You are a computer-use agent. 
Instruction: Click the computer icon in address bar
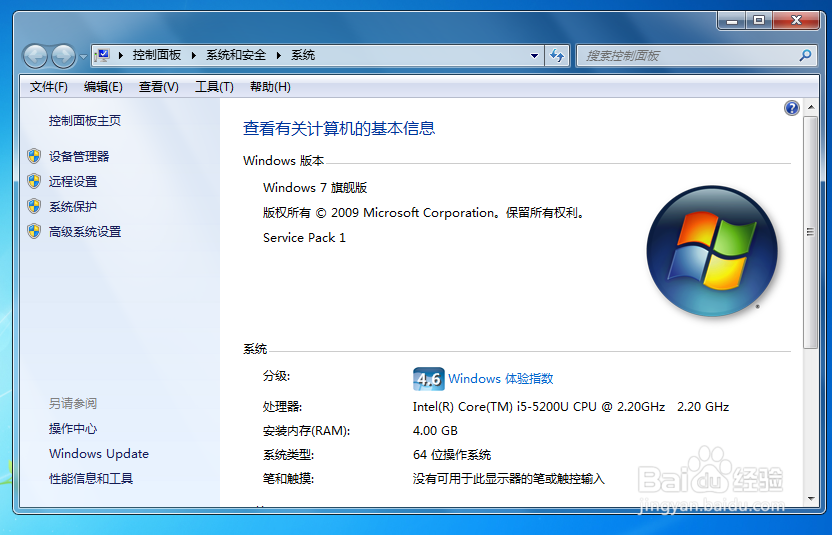[102, 55]
